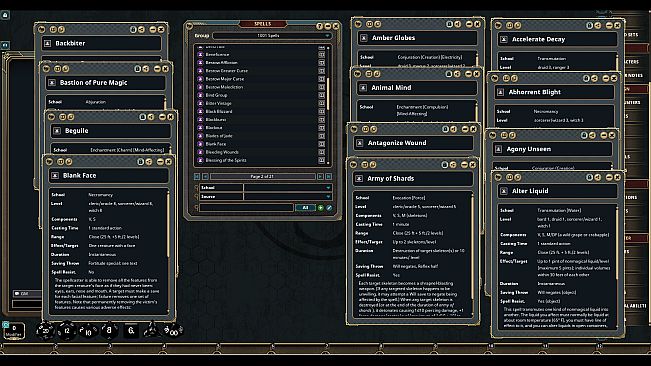Click share icon in Alter Liquid window
Image resolution: width=651 pixels, height=366 pixels.
point(597,177)
